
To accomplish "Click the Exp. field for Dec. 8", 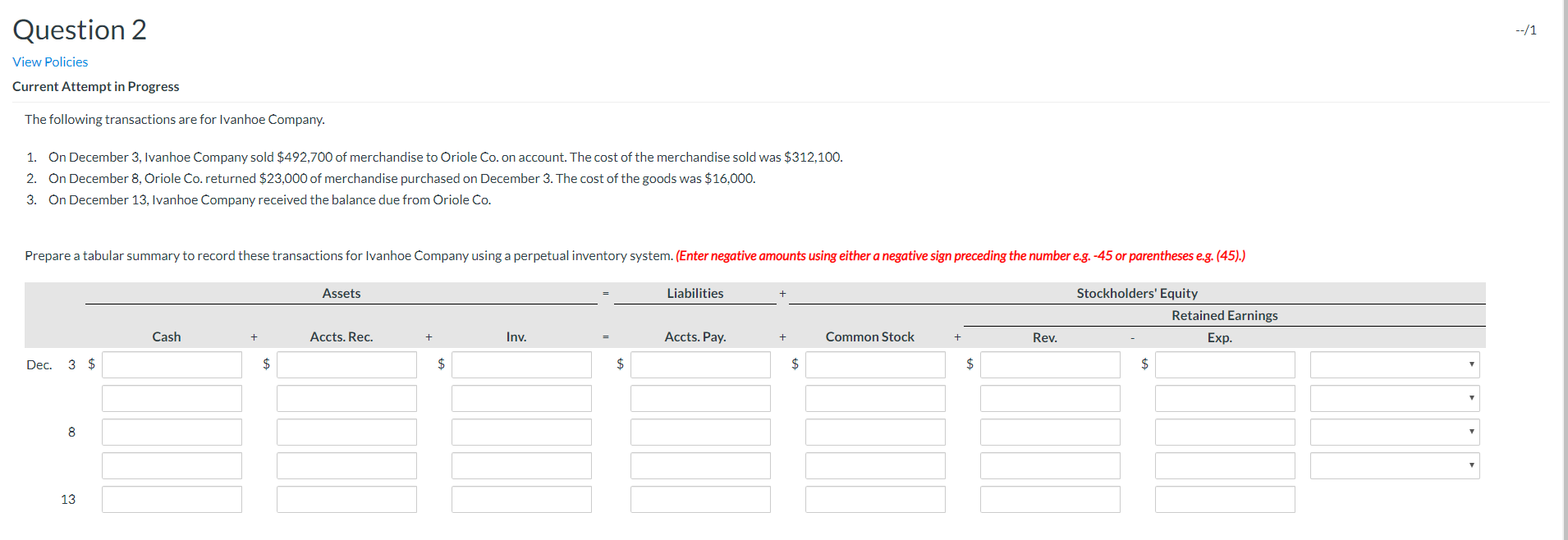I will [1225, 432].
